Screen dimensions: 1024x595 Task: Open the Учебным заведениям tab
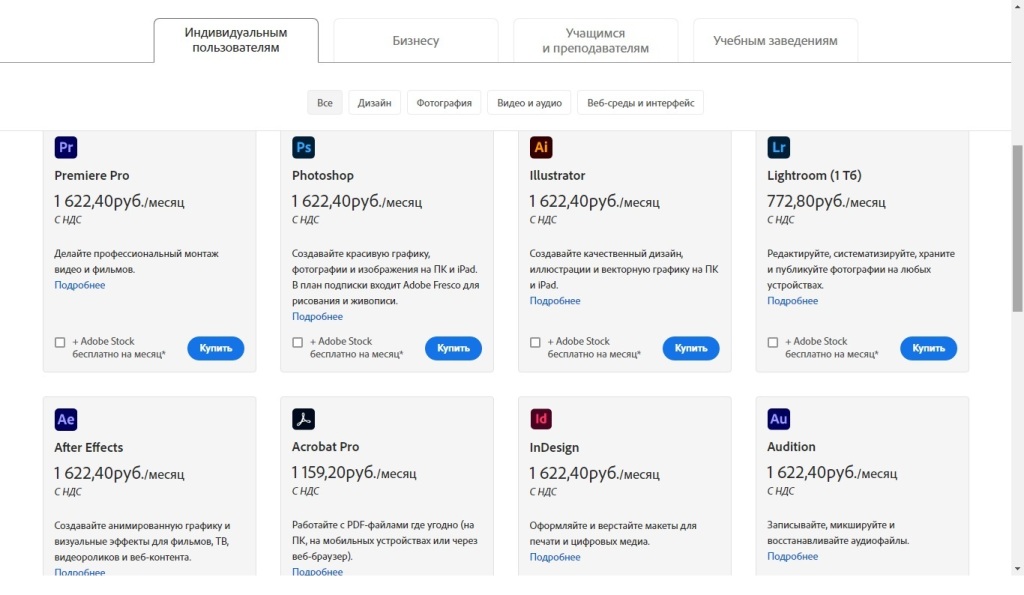[x=775, y=41]
